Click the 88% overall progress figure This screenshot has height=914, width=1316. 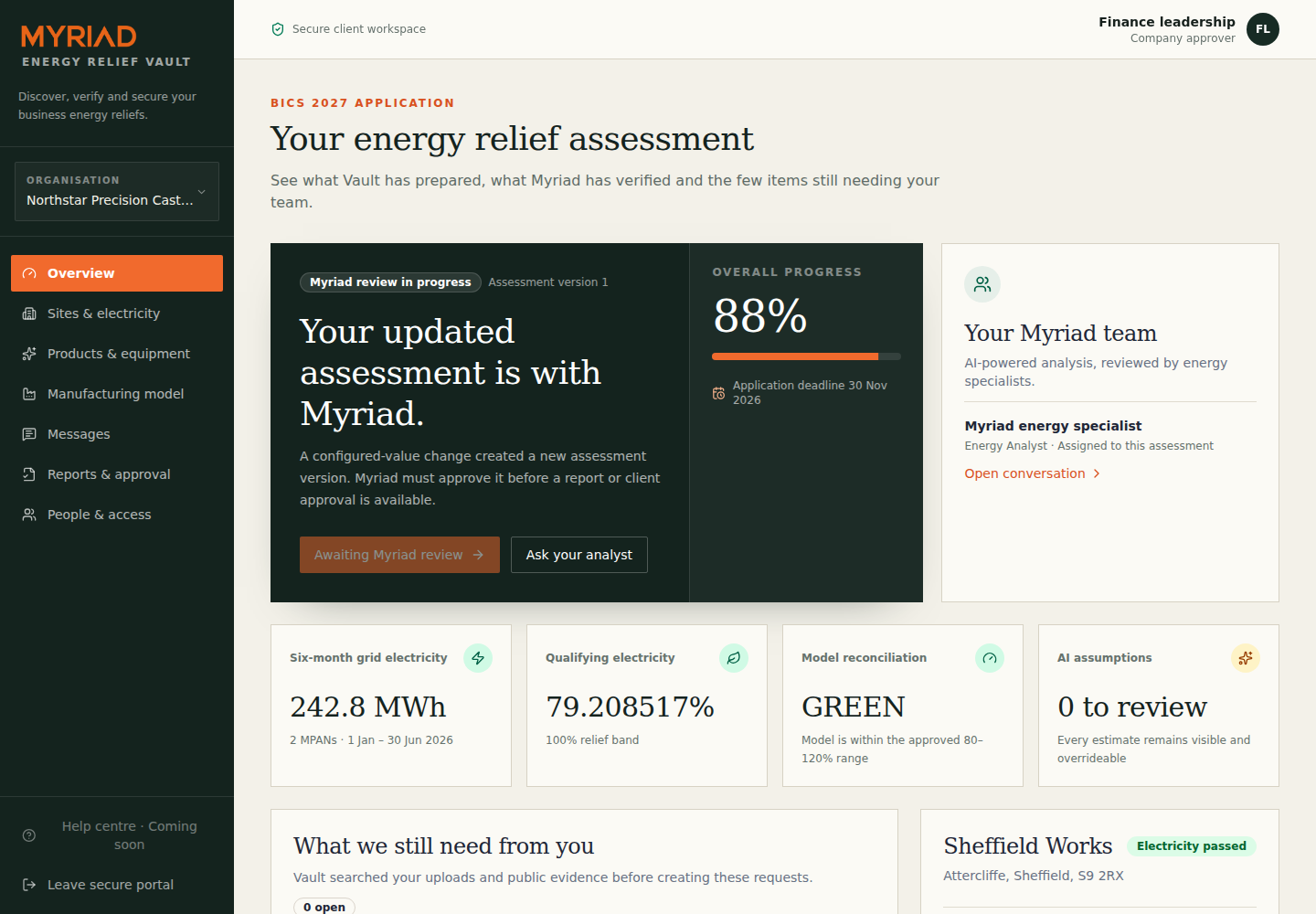point(760,316)
